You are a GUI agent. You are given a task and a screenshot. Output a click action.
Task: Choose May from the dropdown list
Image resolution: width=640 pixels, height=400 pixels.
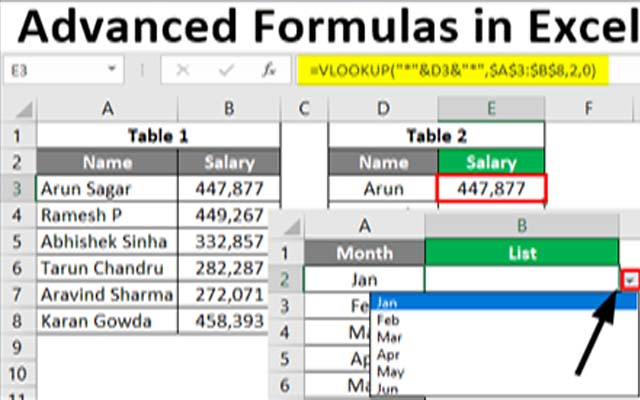pos(503,371)
